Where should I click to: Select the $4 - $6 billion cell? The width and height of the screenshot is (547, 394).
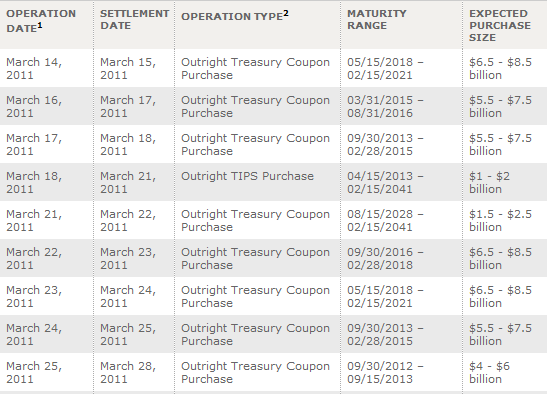coord(489,372)
